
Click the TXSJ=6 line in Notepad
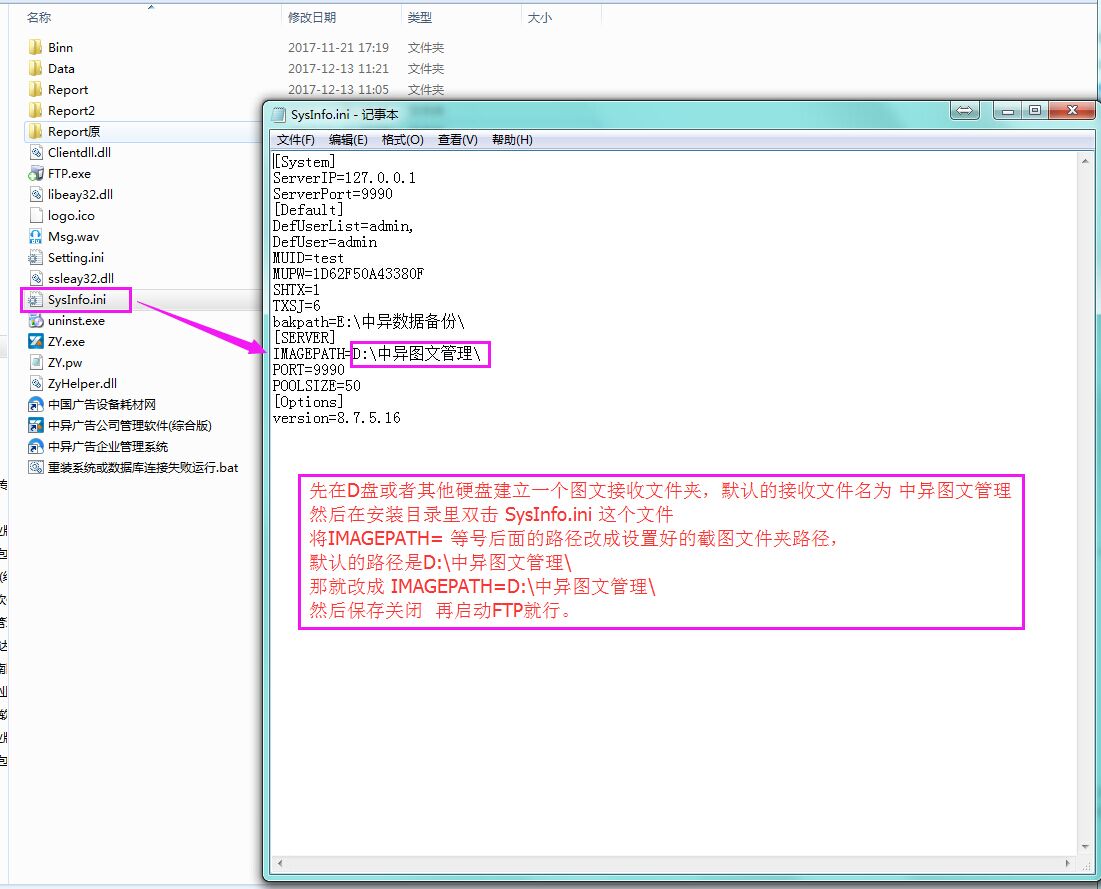pos(296,306)
